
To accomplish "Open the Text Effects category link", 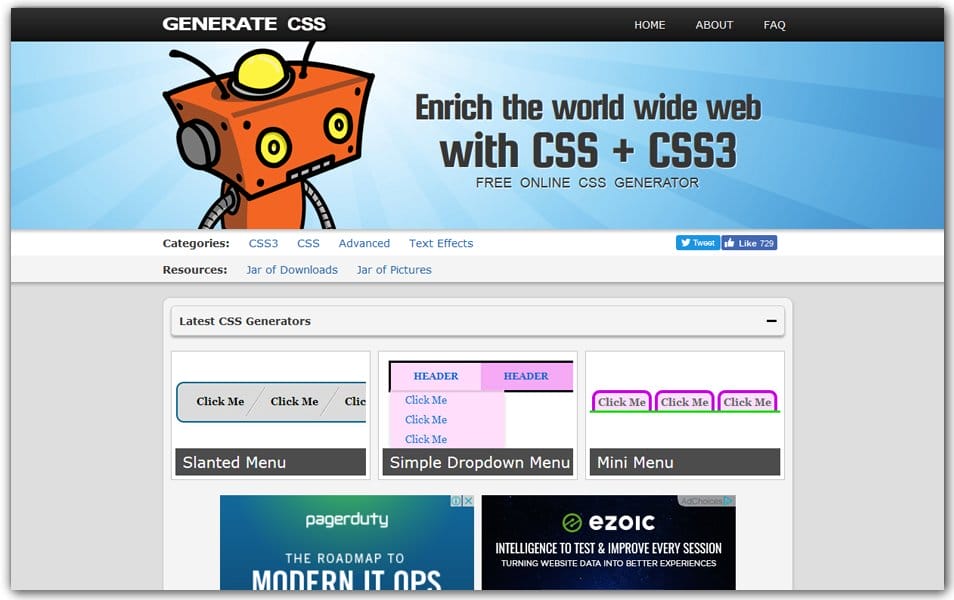I will (441, 243).
